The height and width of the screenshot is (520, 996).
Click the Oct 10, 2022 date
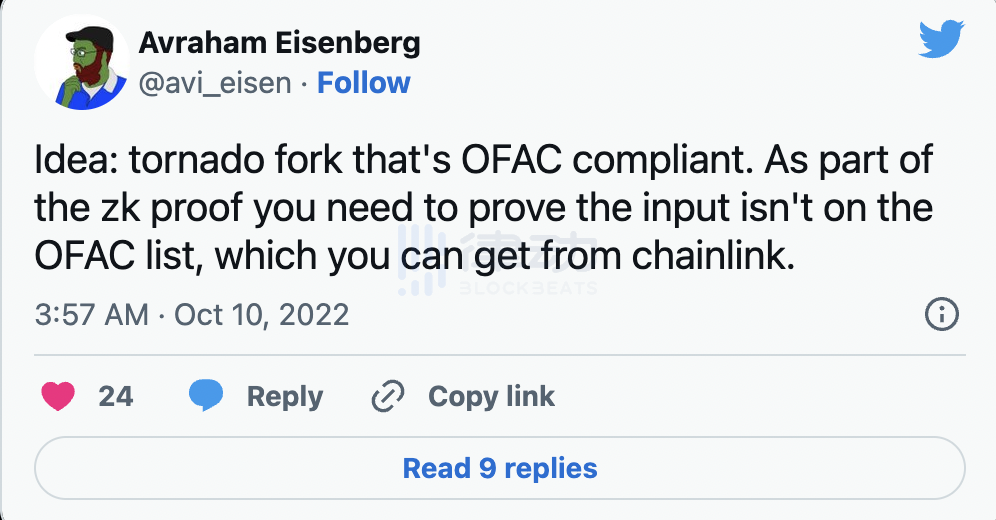click(x=262, y=315)
